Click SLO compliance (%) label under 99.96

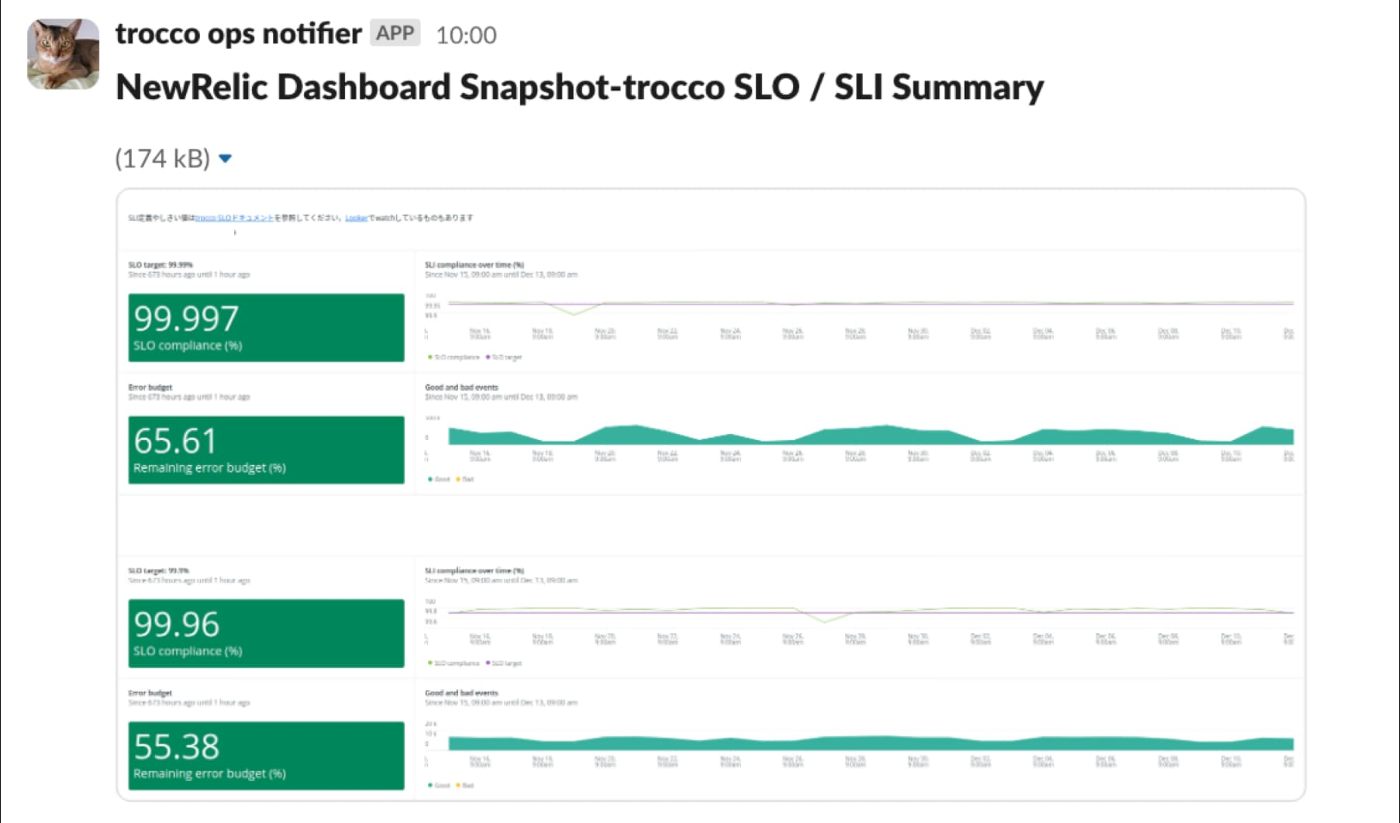pos(188,651)
